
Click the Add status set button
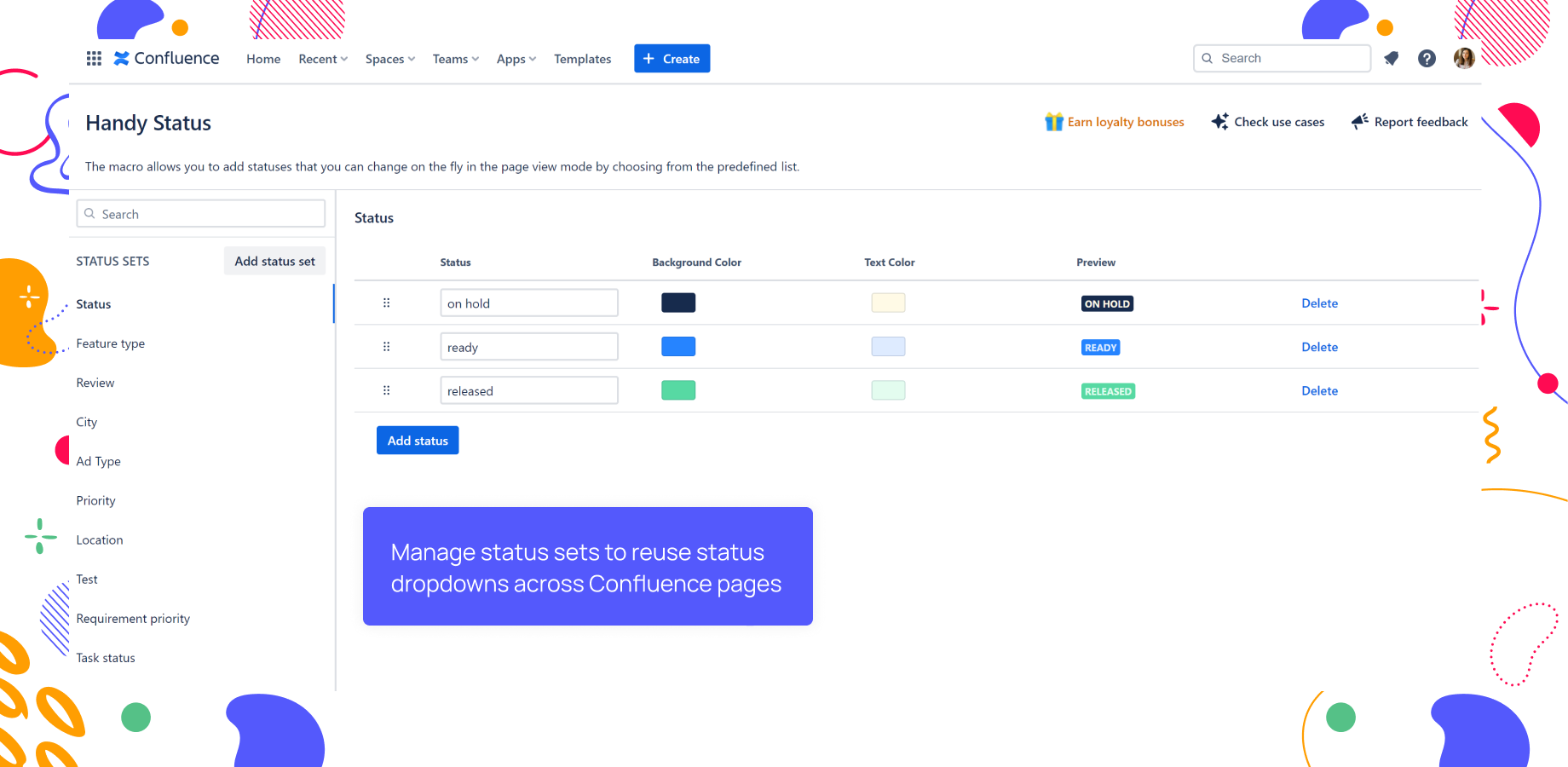[x=274, y=261]
